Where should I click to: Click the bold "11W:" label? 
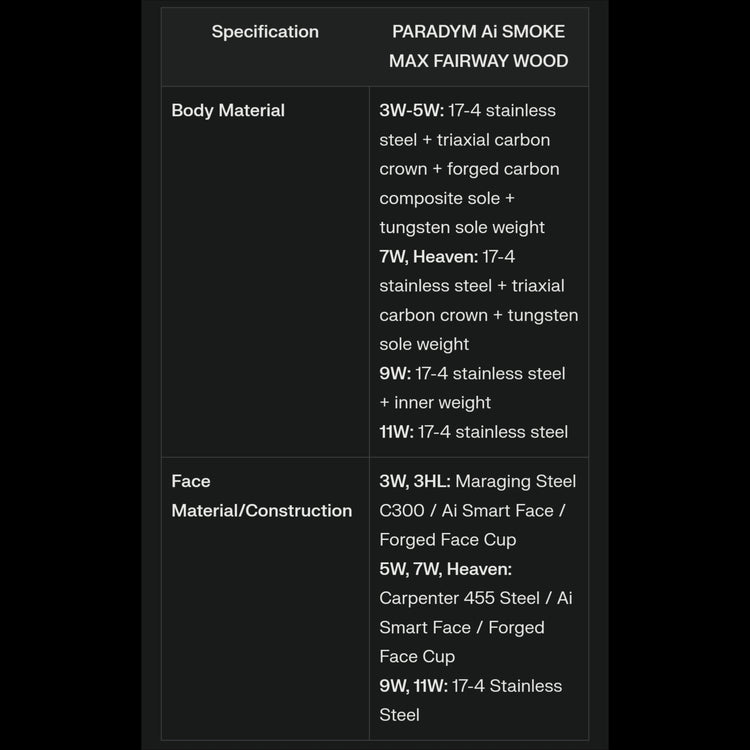click(396, 432)
